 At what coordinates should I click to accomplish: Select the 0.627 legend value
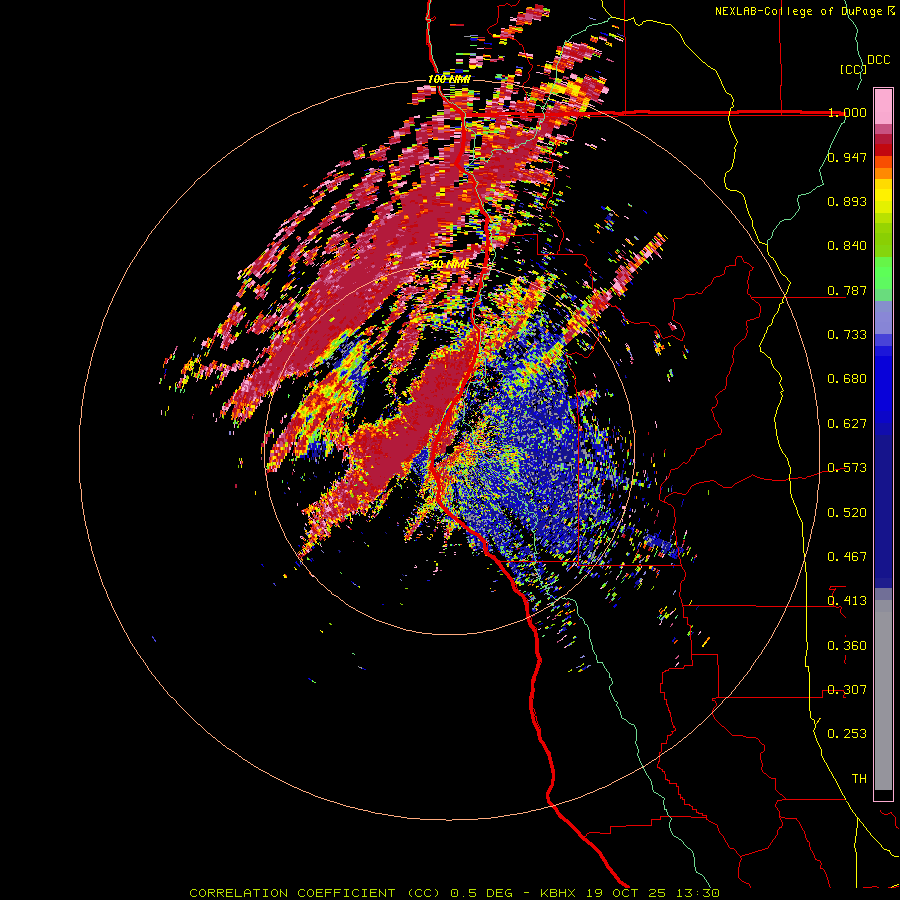pyautogui.click(x=847, y=424)
